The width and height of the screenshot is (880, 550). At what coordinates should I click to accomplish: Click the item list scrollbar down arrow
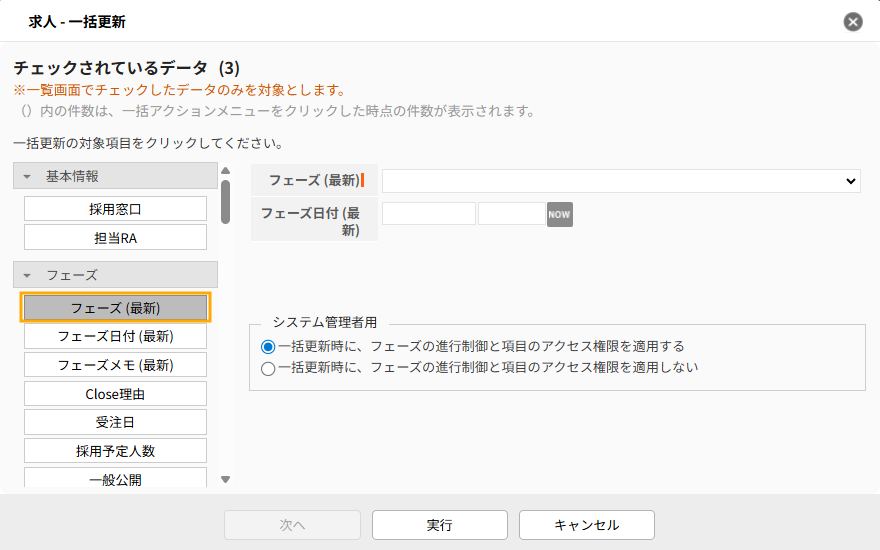point(225,480)
